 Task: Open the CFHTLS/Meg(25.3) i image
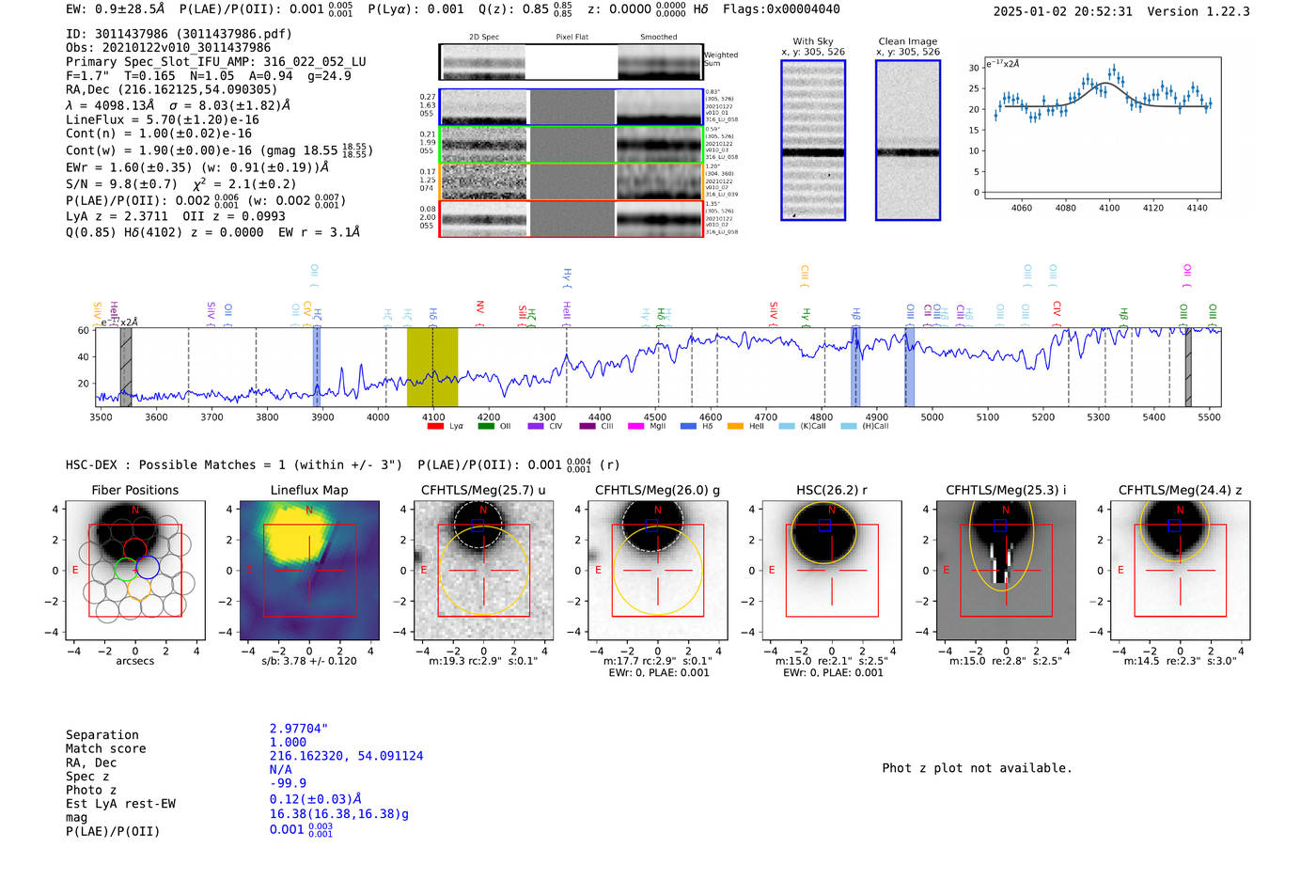[x=1006, y=571]
